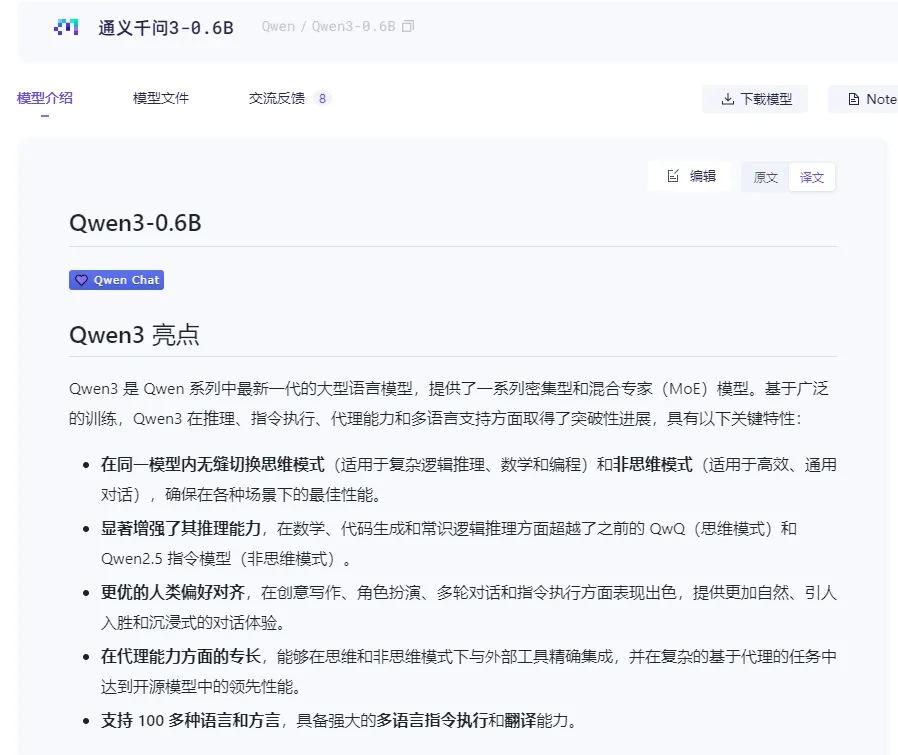
Task: Switch to 原文 original text view
Action: click(765, 177)
